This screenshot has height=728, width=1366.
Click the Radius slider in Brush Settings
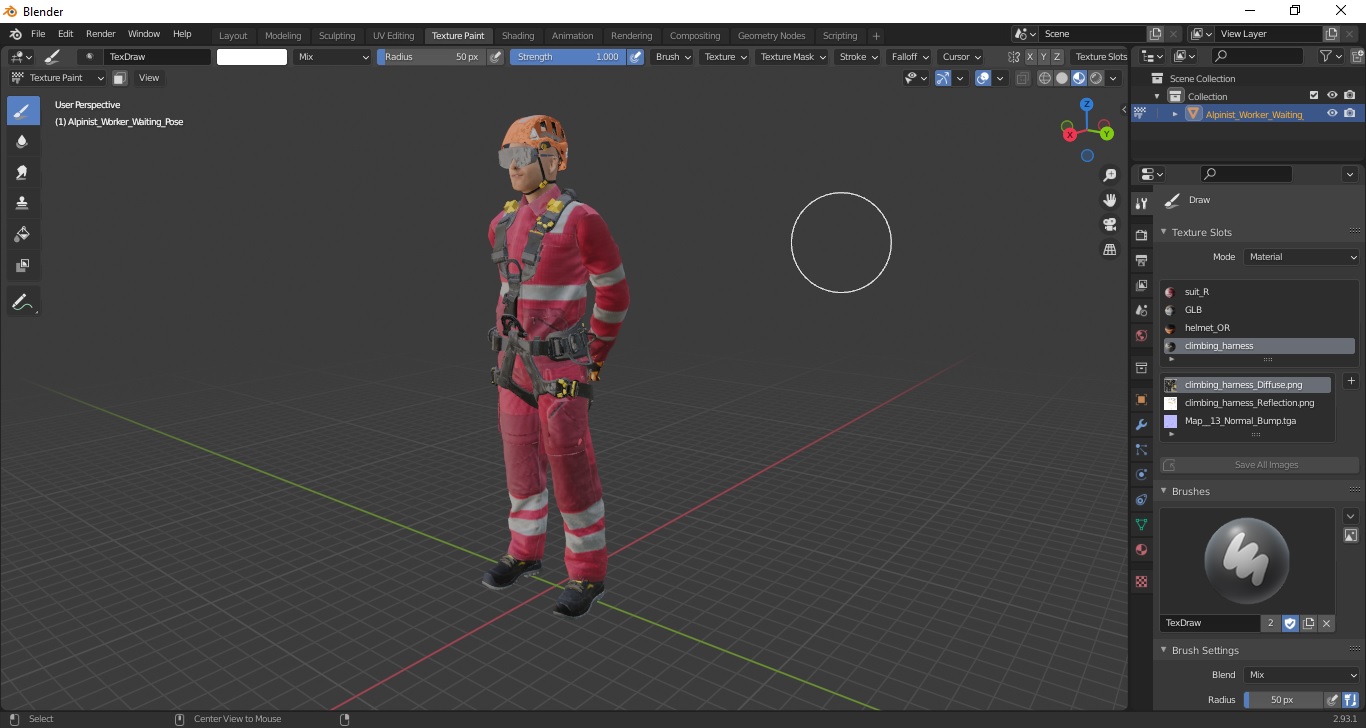tap(1284, 700)
